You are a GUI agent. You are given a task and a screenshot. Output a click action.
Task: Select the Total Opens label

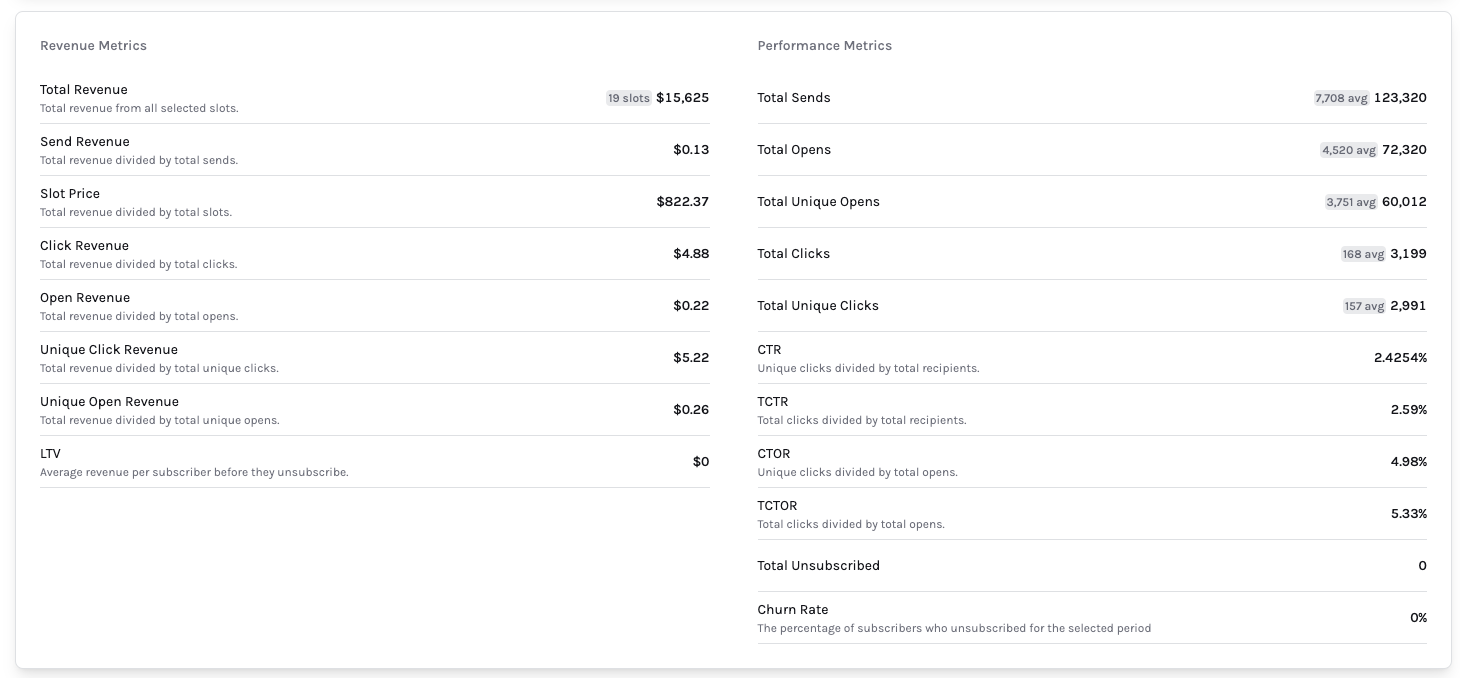794,150
